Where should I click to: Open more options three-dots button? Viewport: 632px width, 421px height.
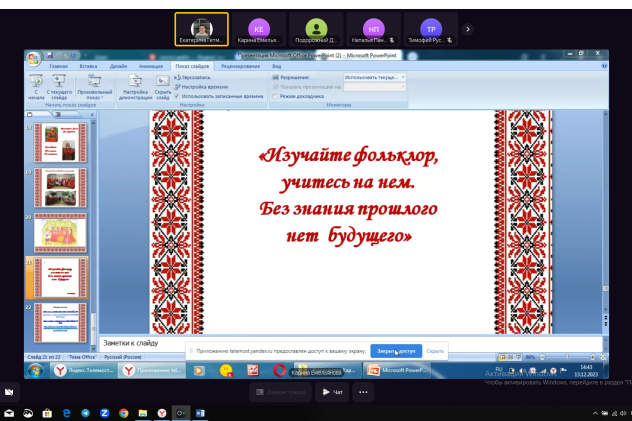[363, 392]
